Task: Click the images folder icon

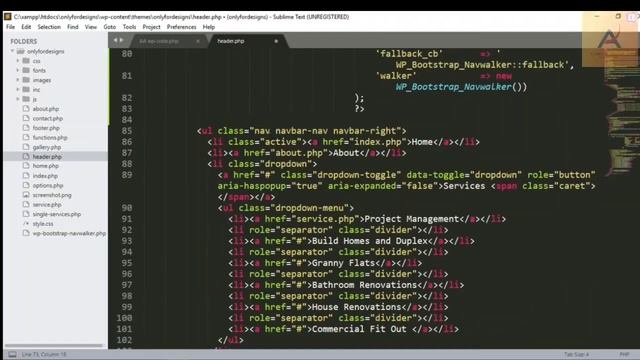Action: [x=26, y=80]
